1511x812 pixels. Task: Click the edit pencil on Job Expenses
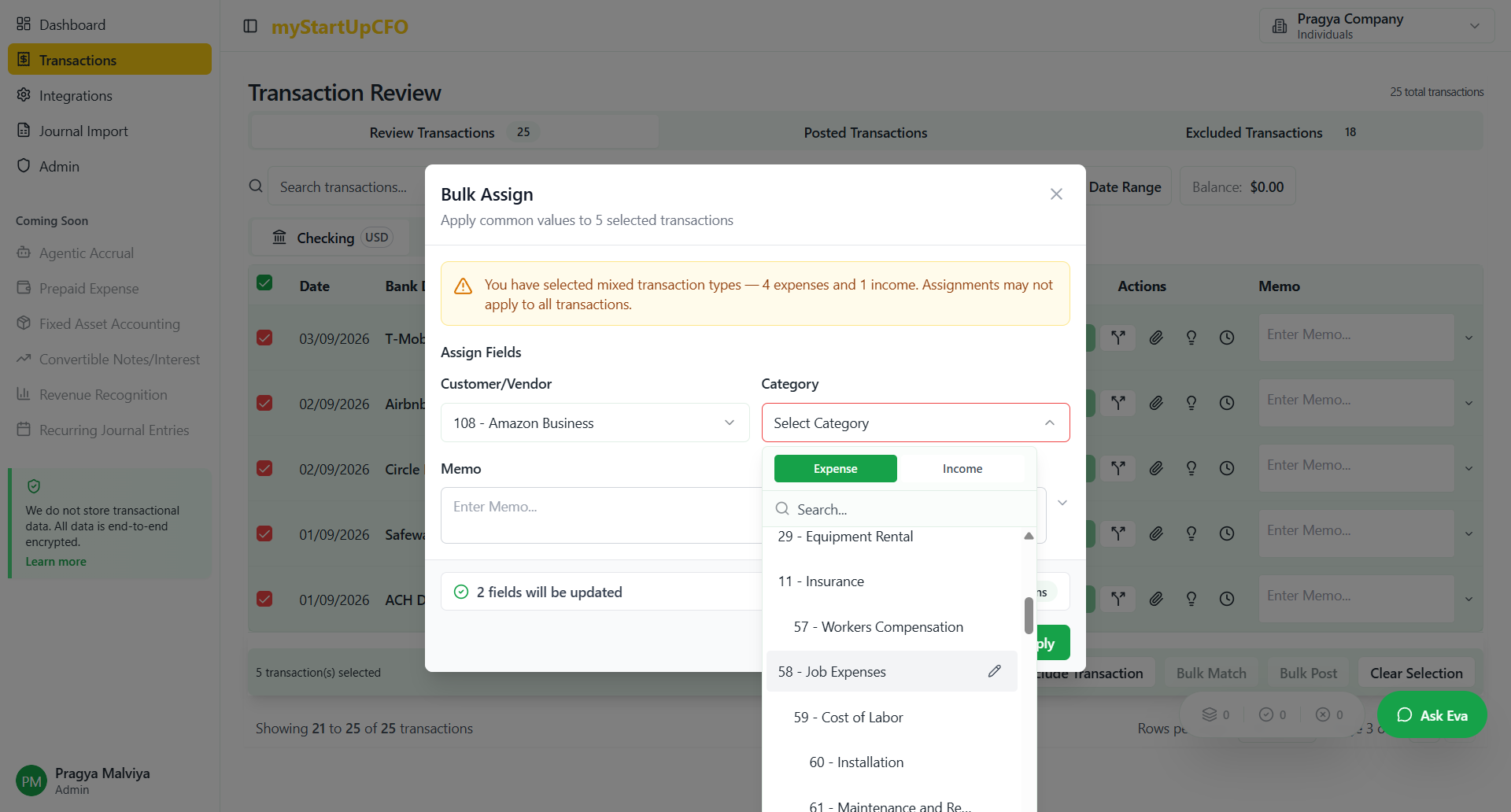click(995, 671)
